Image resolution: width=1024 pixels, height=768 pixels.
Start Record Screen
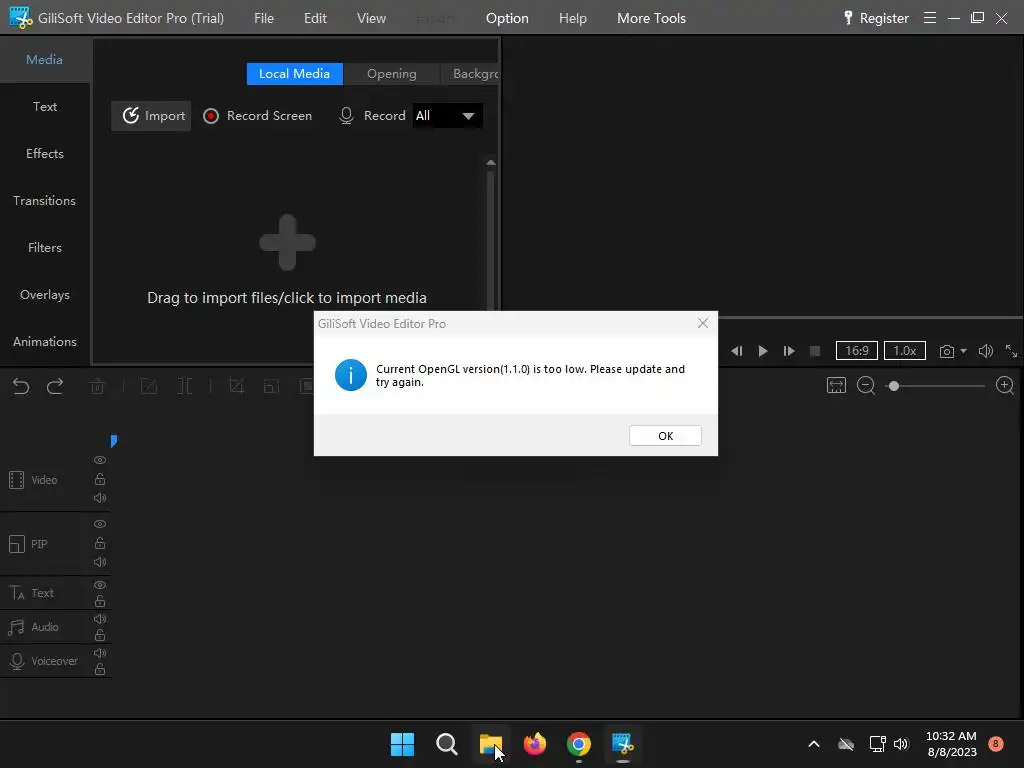[x=257, y=116]
